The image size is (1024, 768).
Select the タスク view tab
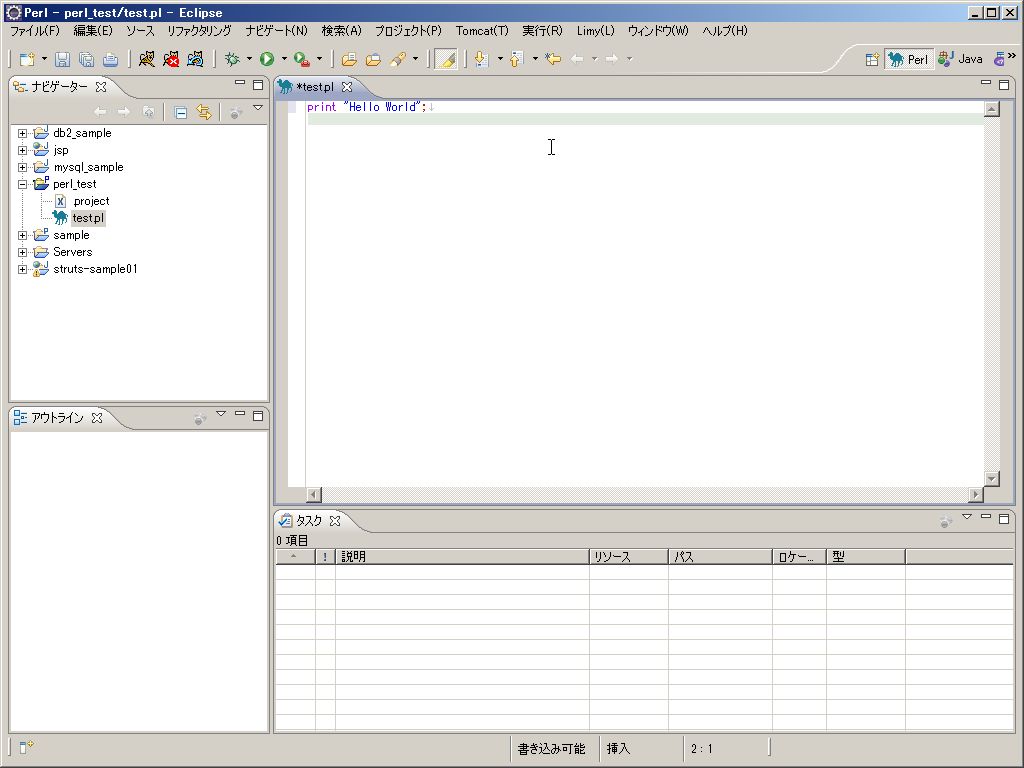(x=309, y=520)
